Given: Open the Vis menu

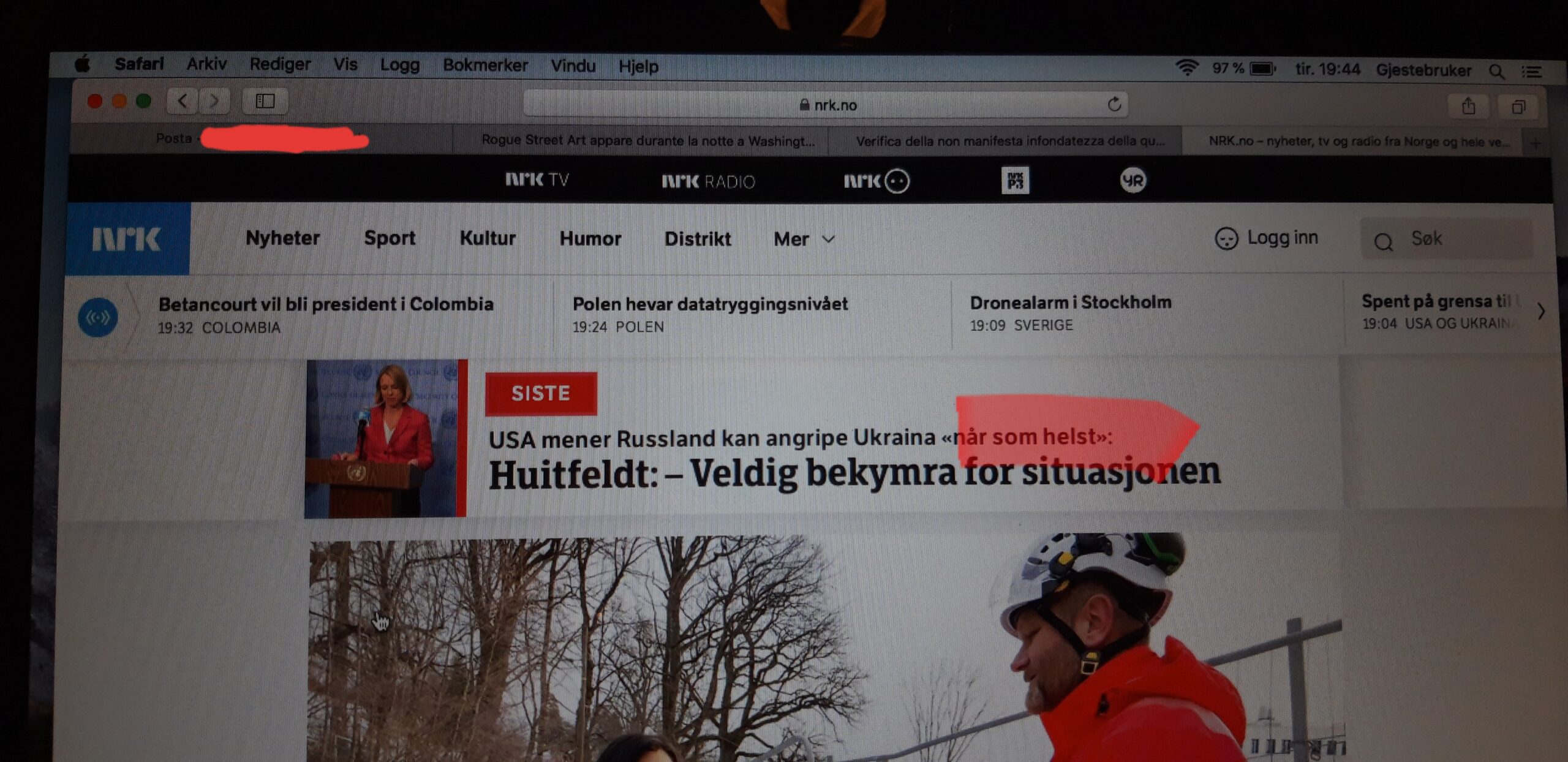Looking at the screenshot, I should point(345,64).
